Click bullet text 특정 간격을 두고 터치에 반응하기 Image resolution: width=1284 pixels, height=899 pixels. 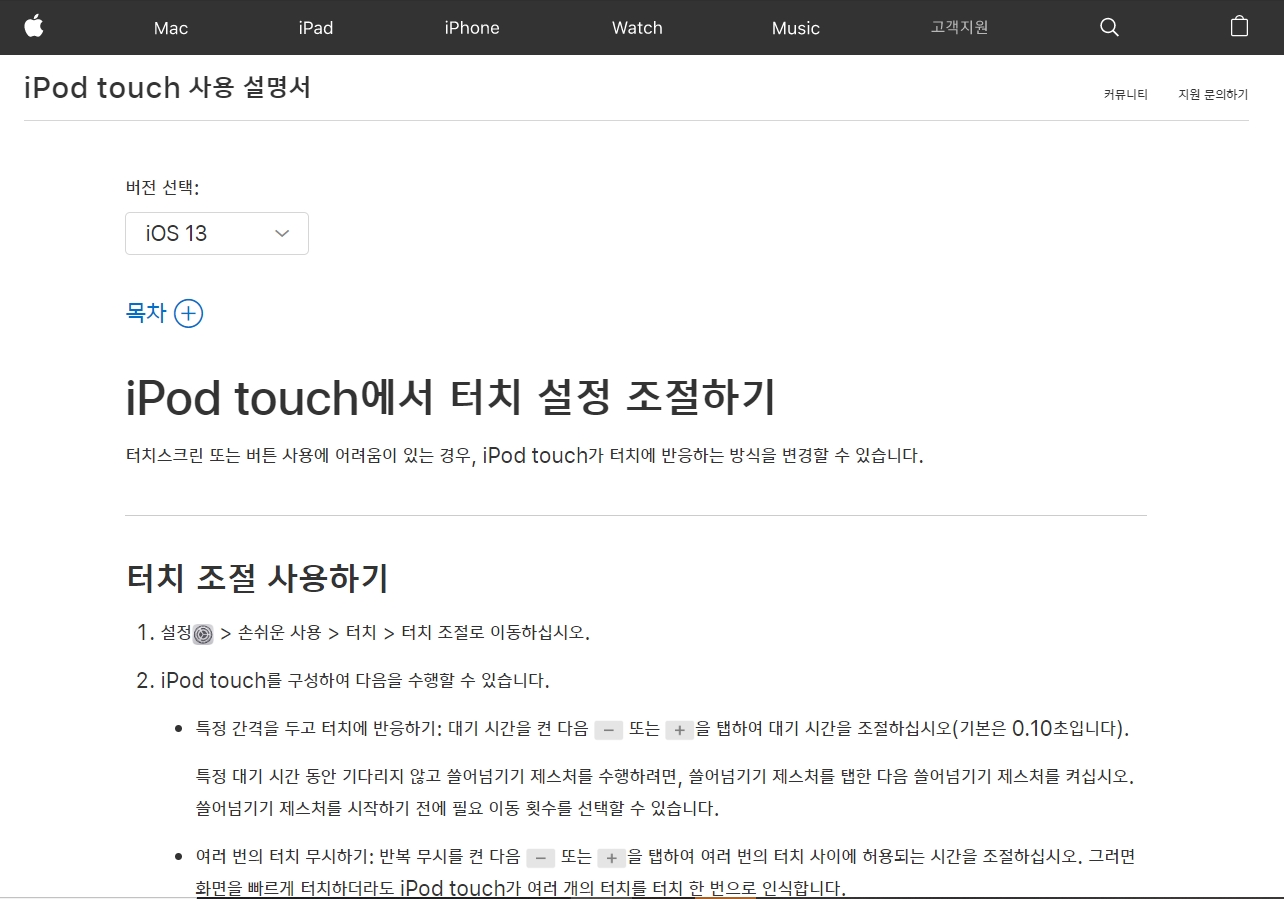(316, 729)
